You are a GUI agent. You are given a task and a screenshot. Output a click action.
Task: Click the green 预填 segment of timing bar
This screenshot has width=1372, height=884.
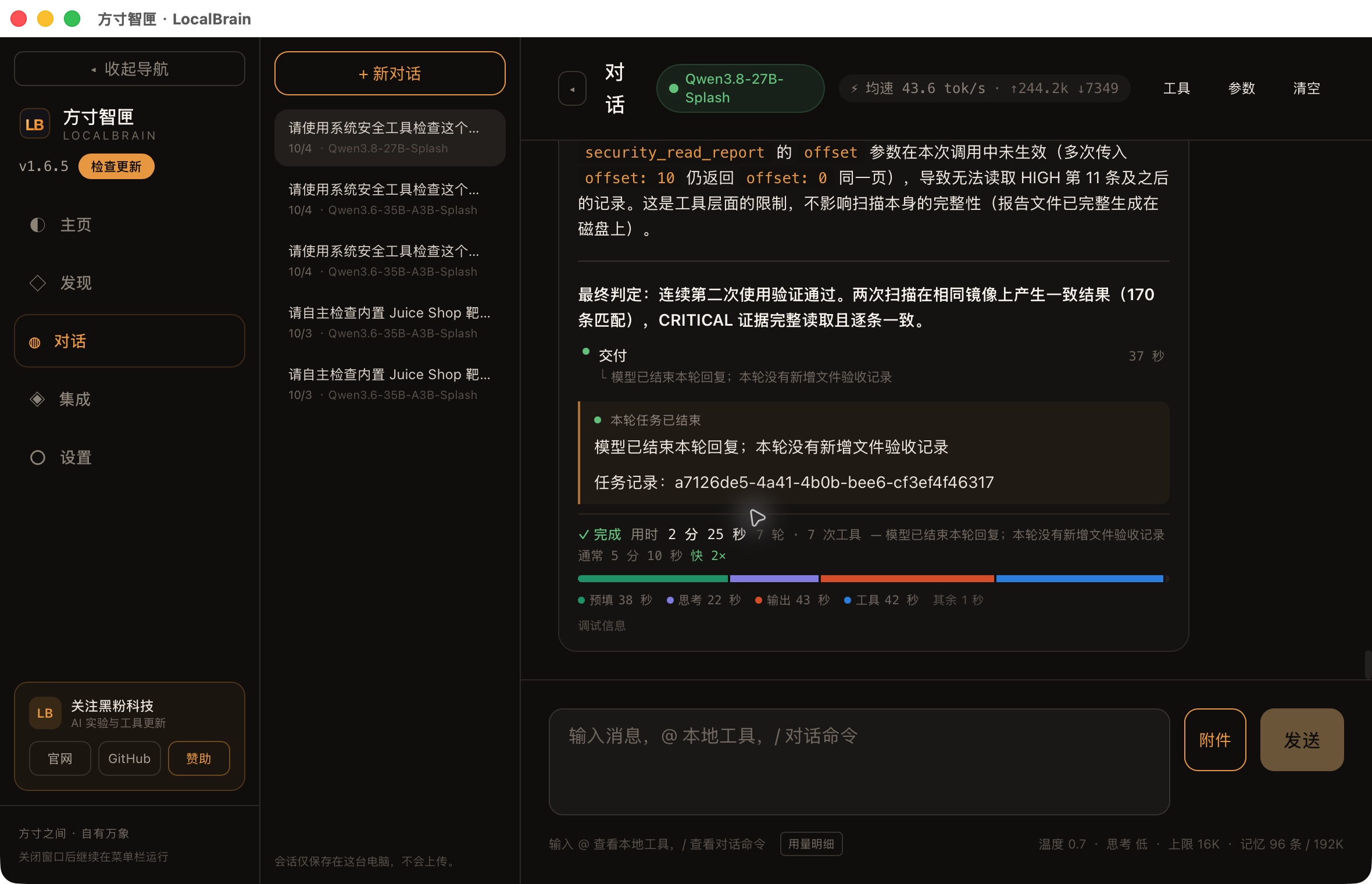click(x=653, y=579)
